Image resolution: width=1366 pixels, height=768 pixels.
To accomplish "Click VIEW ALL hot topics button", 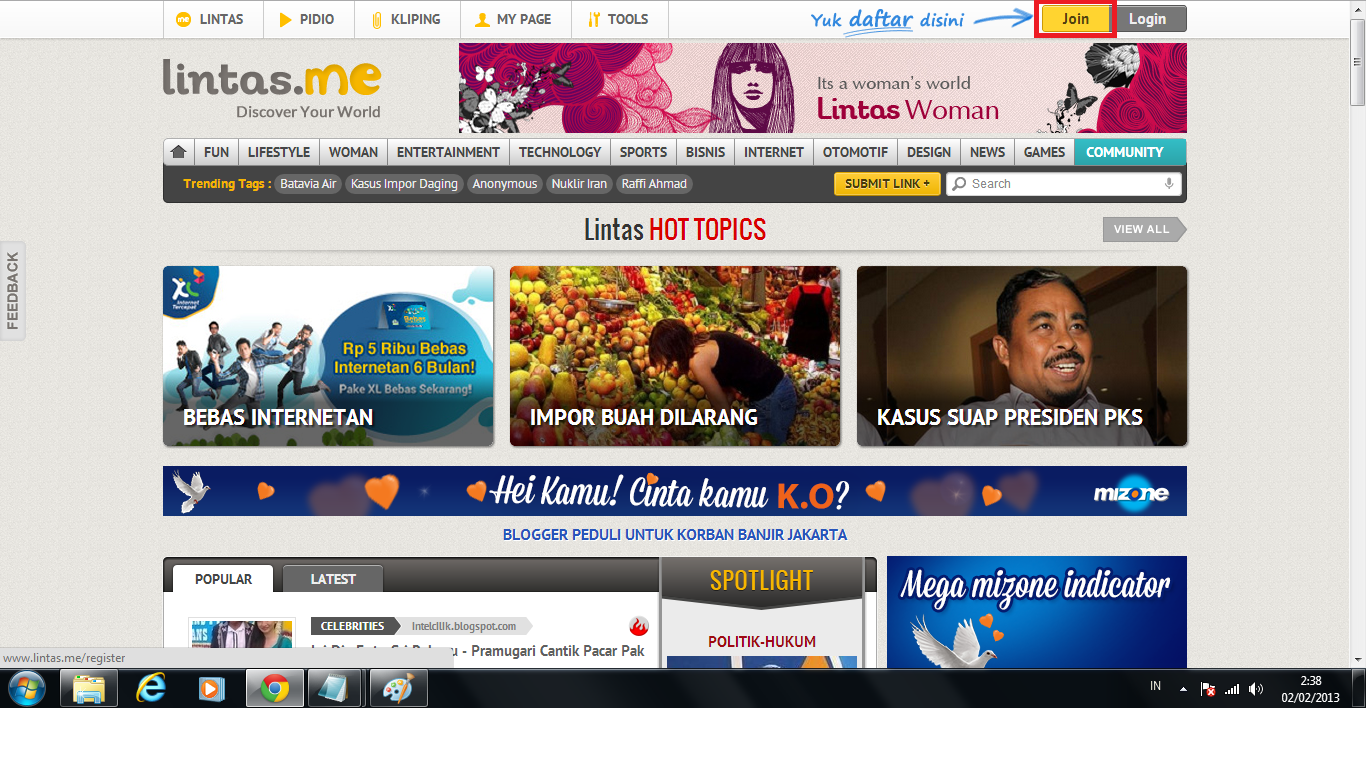I will (x=1144, y=229).
